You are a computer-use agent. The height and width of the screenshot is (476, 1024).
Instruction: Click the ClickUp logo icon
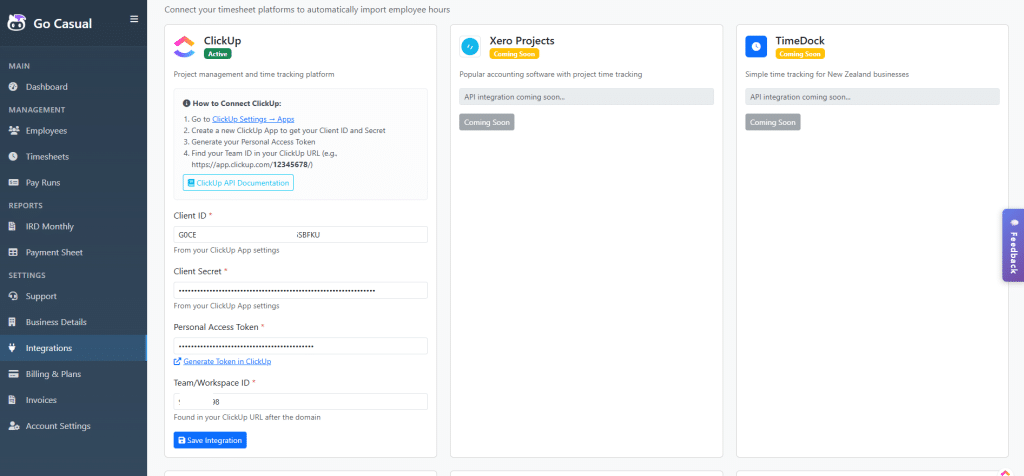185,46
